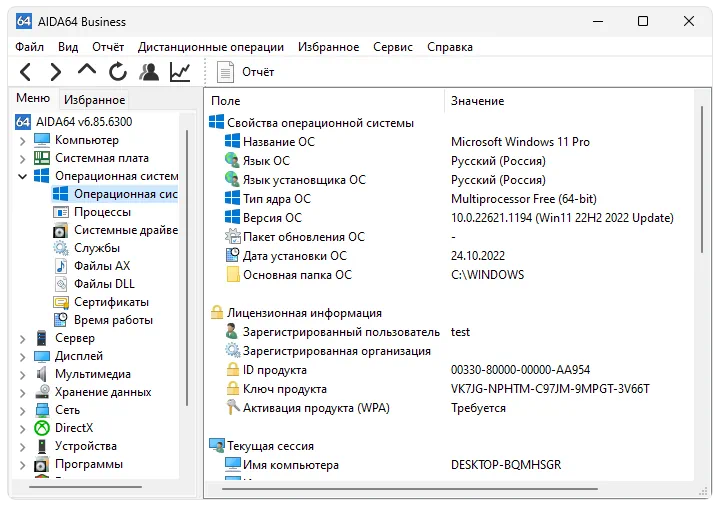The height and width of the screenshot is (505, 718).
Task: Click the Мультимедиа speaker icon
Action: pos(42,374)
